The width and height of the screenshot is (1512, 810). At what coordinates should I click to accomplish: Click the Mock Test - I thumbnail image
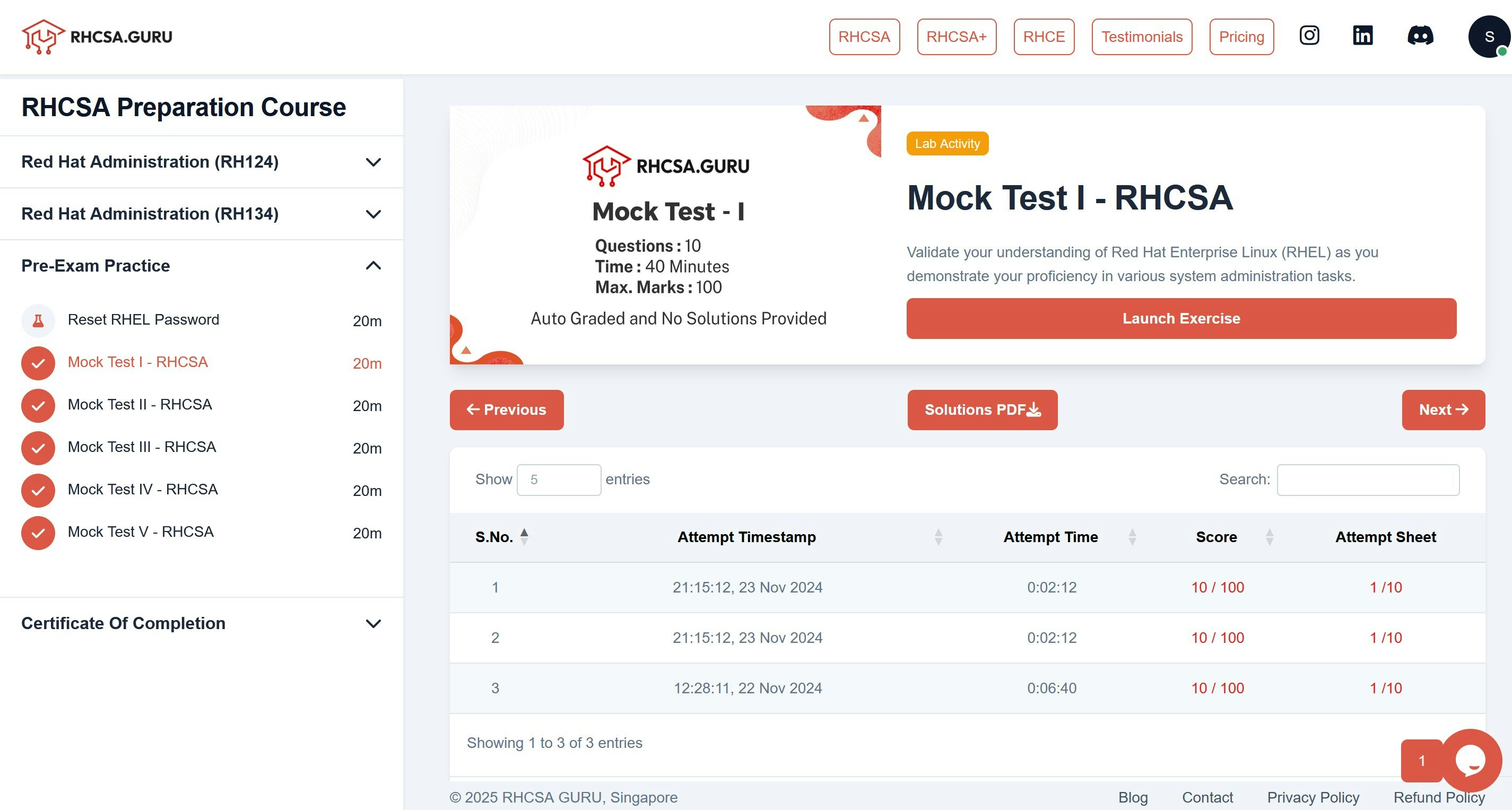click(x=666, y=235)
